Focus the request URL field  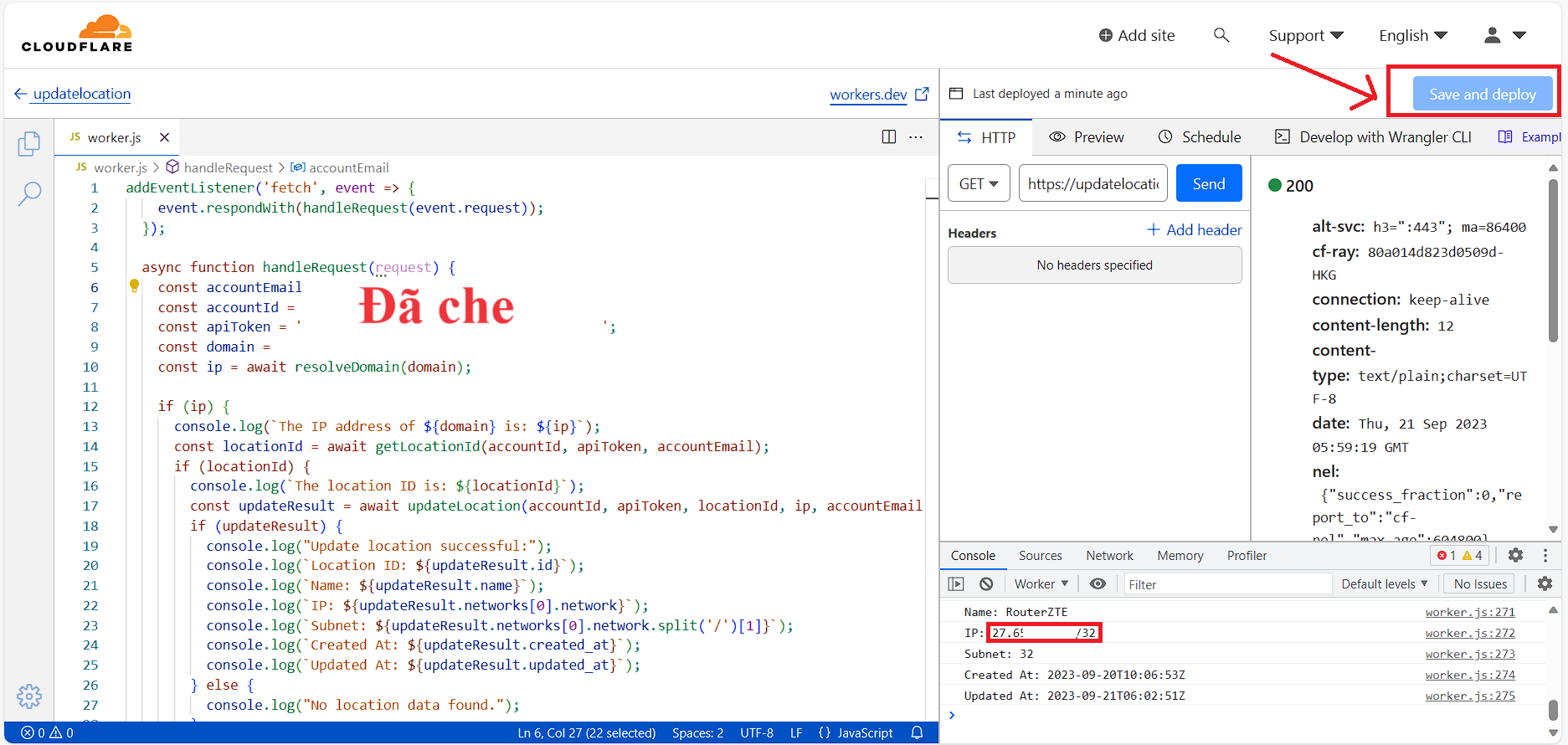pyautogui.click(x=1093, y=183)
